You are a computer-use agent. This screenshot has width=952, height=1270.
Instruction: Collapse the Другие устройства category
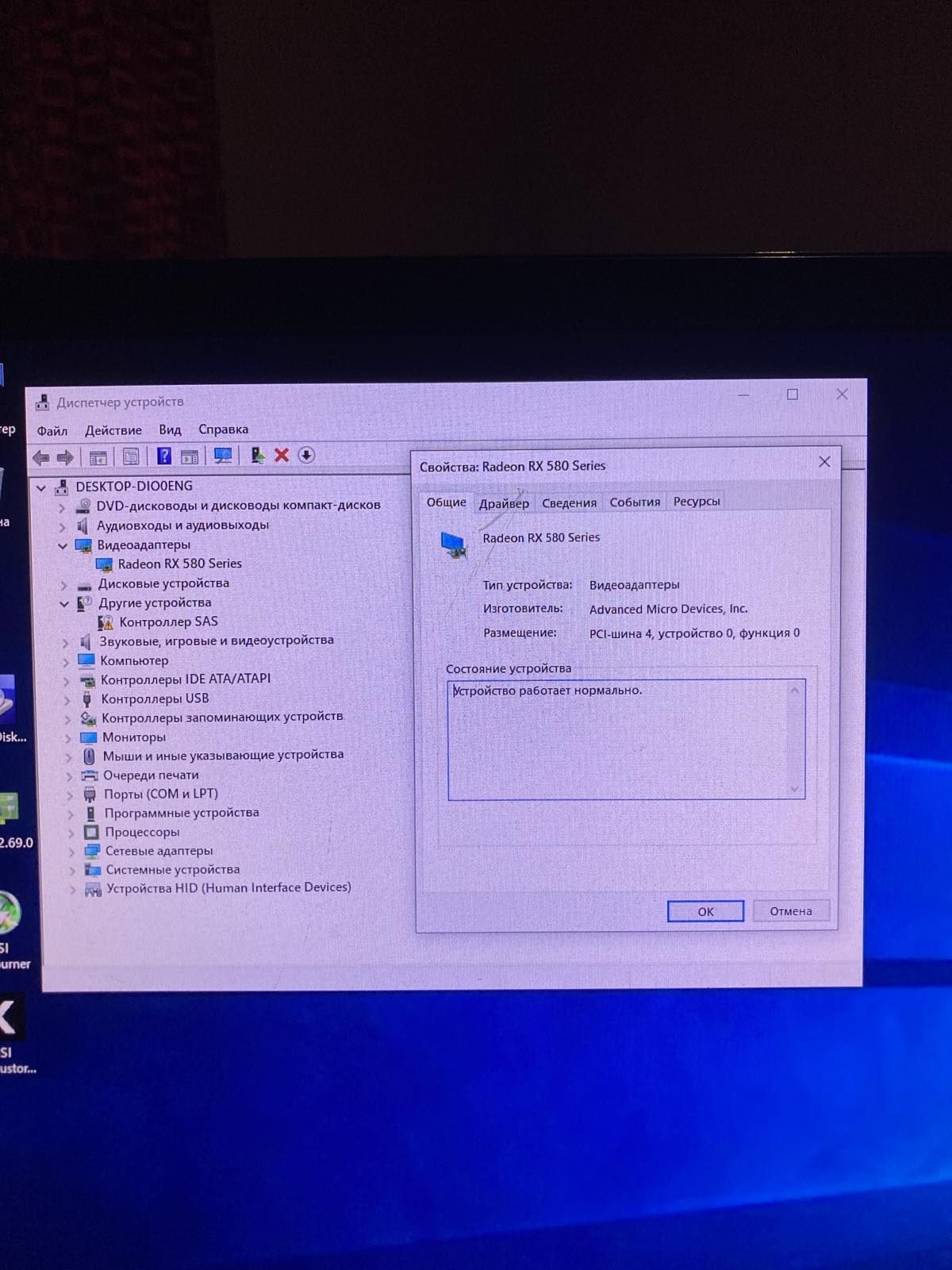click(x=64, y=604)
